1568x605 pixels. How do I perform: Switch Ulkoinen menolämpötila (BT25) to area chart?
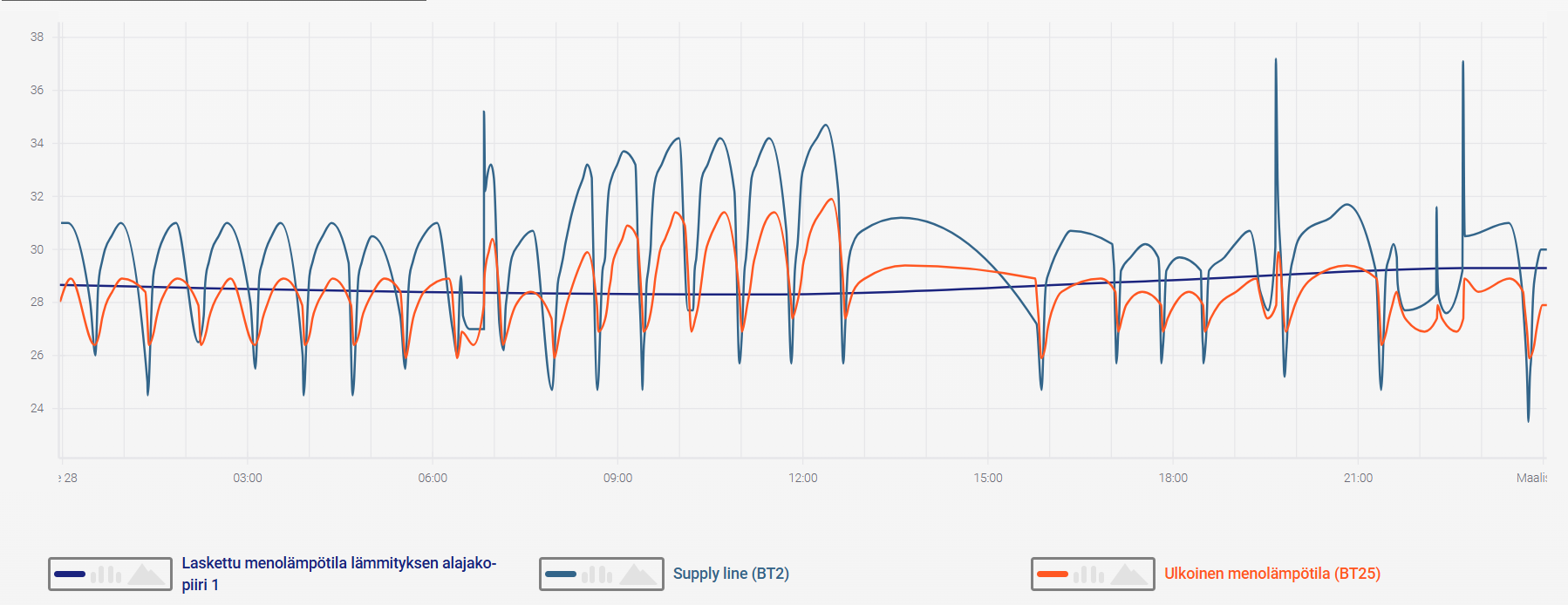(1128, 574)
